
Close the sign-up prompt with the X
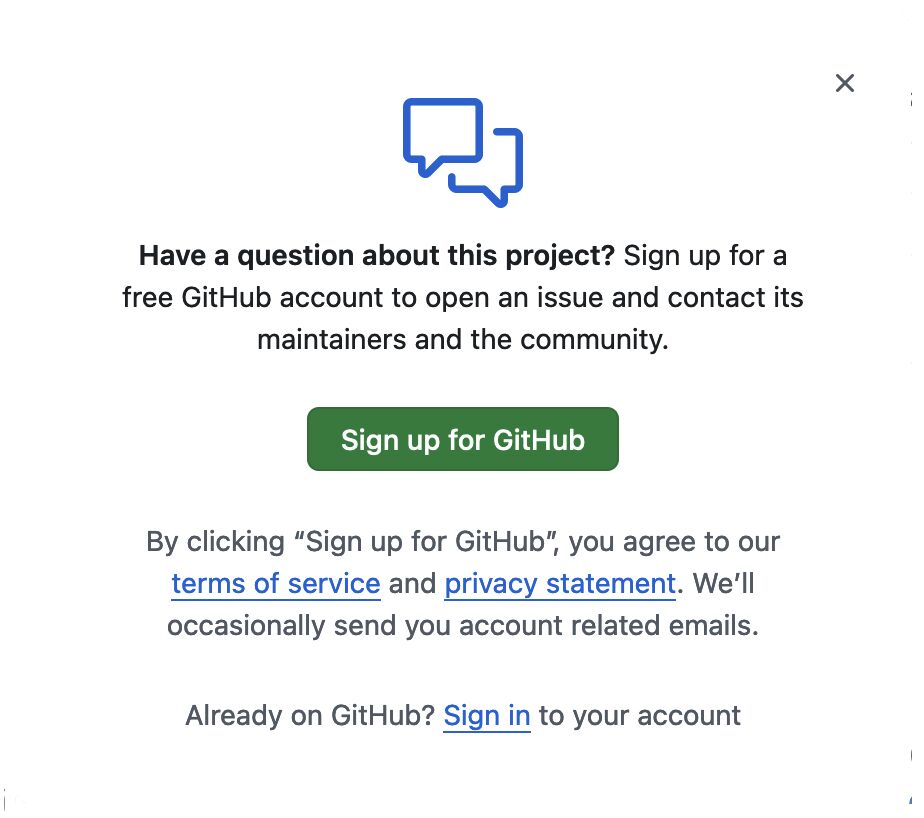(844, 83)
